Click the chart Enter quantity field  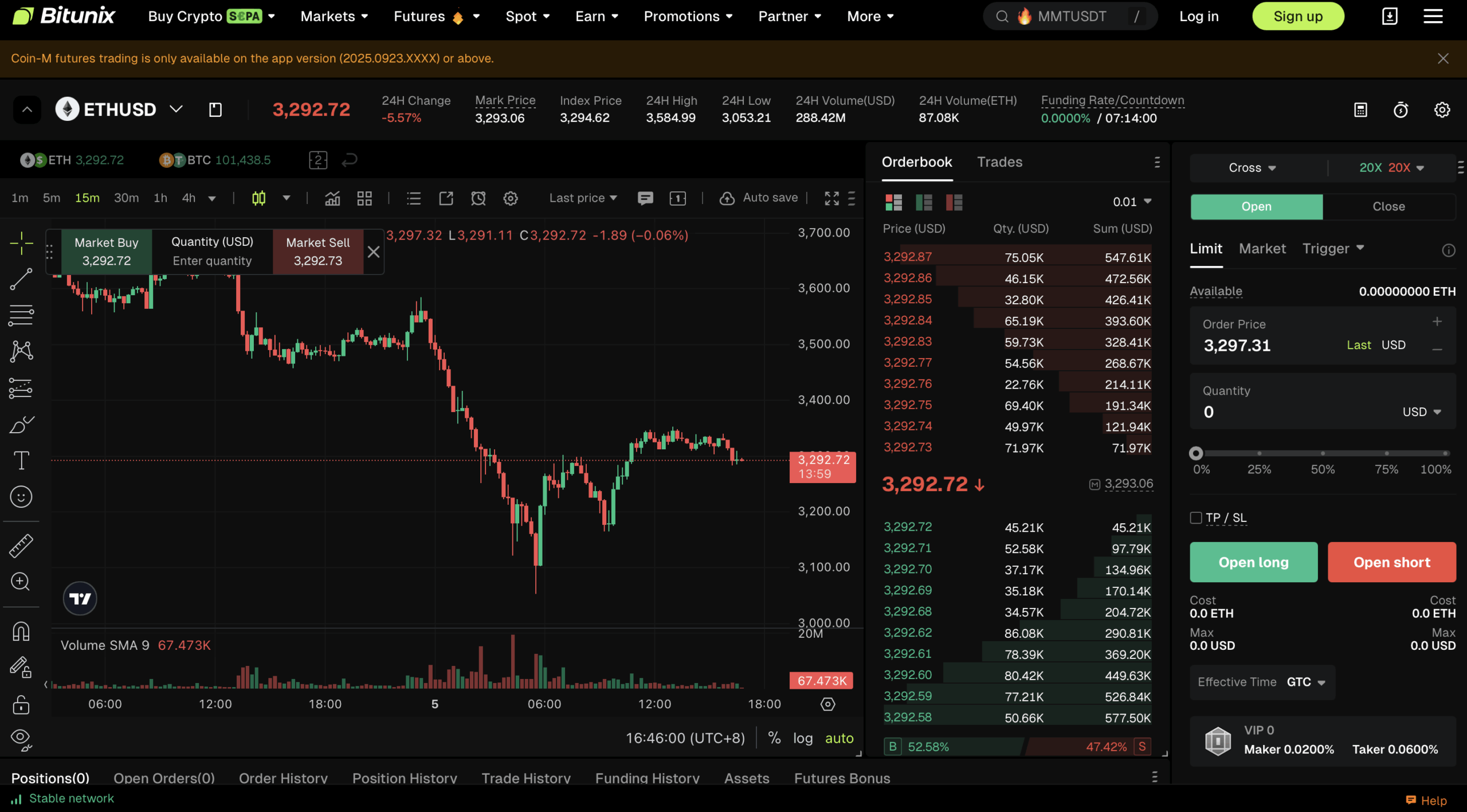[x=212, y=261]
